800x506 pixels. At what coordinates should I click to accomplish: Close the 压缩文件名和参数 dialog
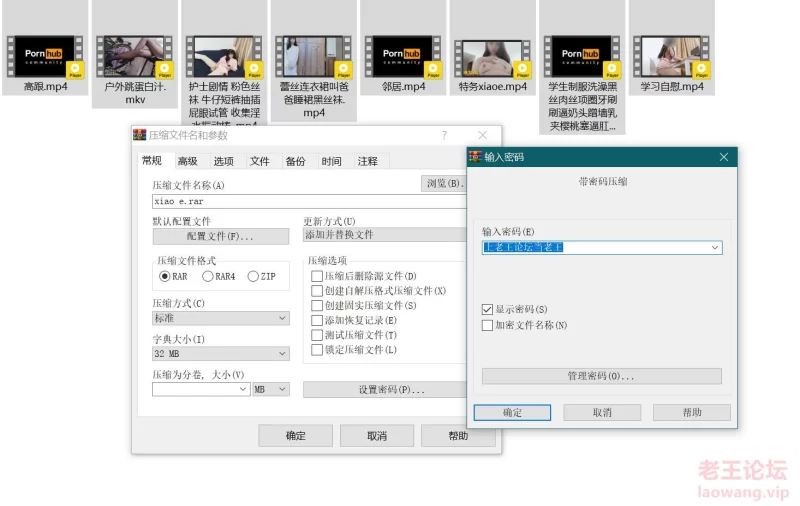point(482,135)
